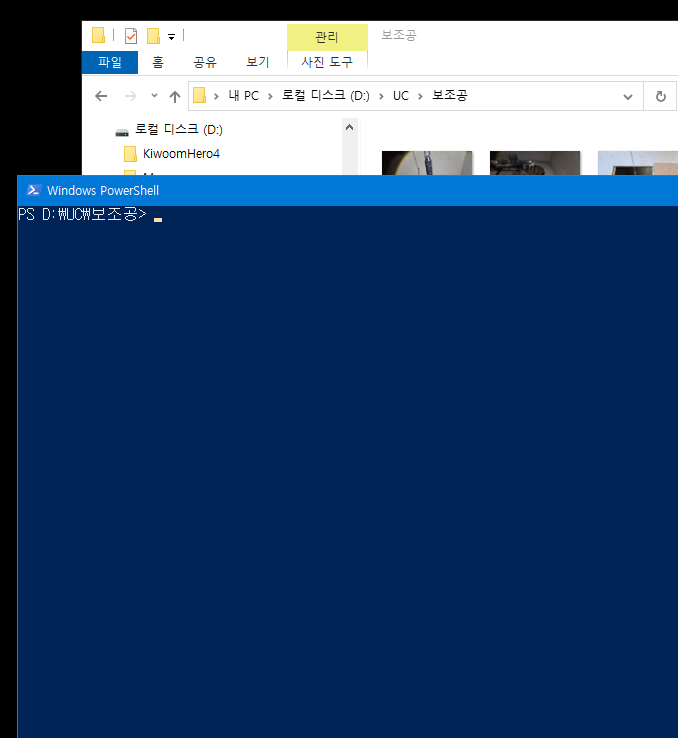Click the Explorer title bar folder icon
The height and width of the screenshot is (738, 678).
click(98, 35)
